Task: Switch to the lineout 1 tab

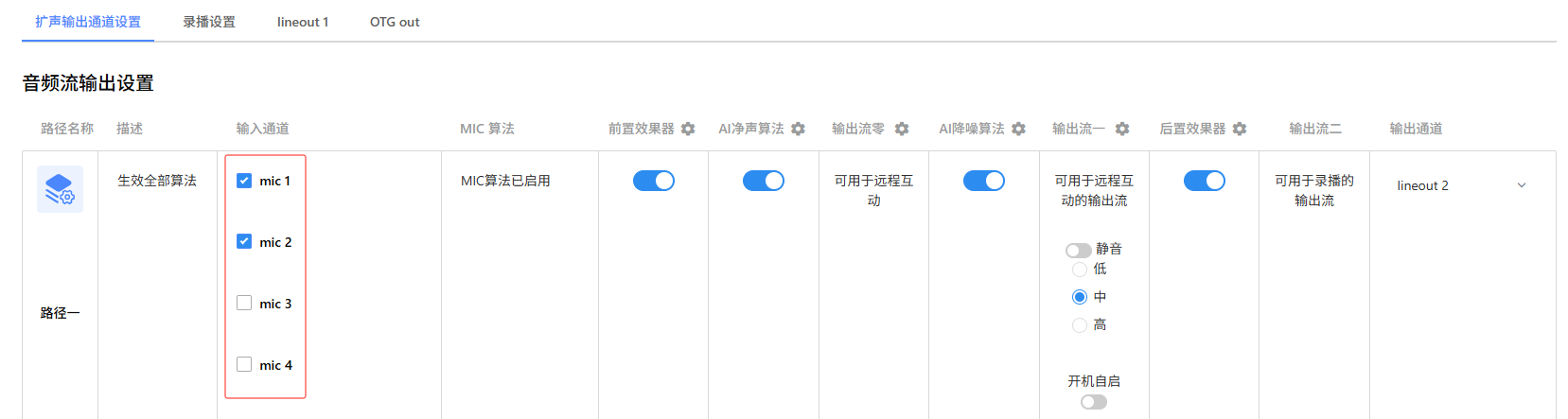Action: click(303, 22)
